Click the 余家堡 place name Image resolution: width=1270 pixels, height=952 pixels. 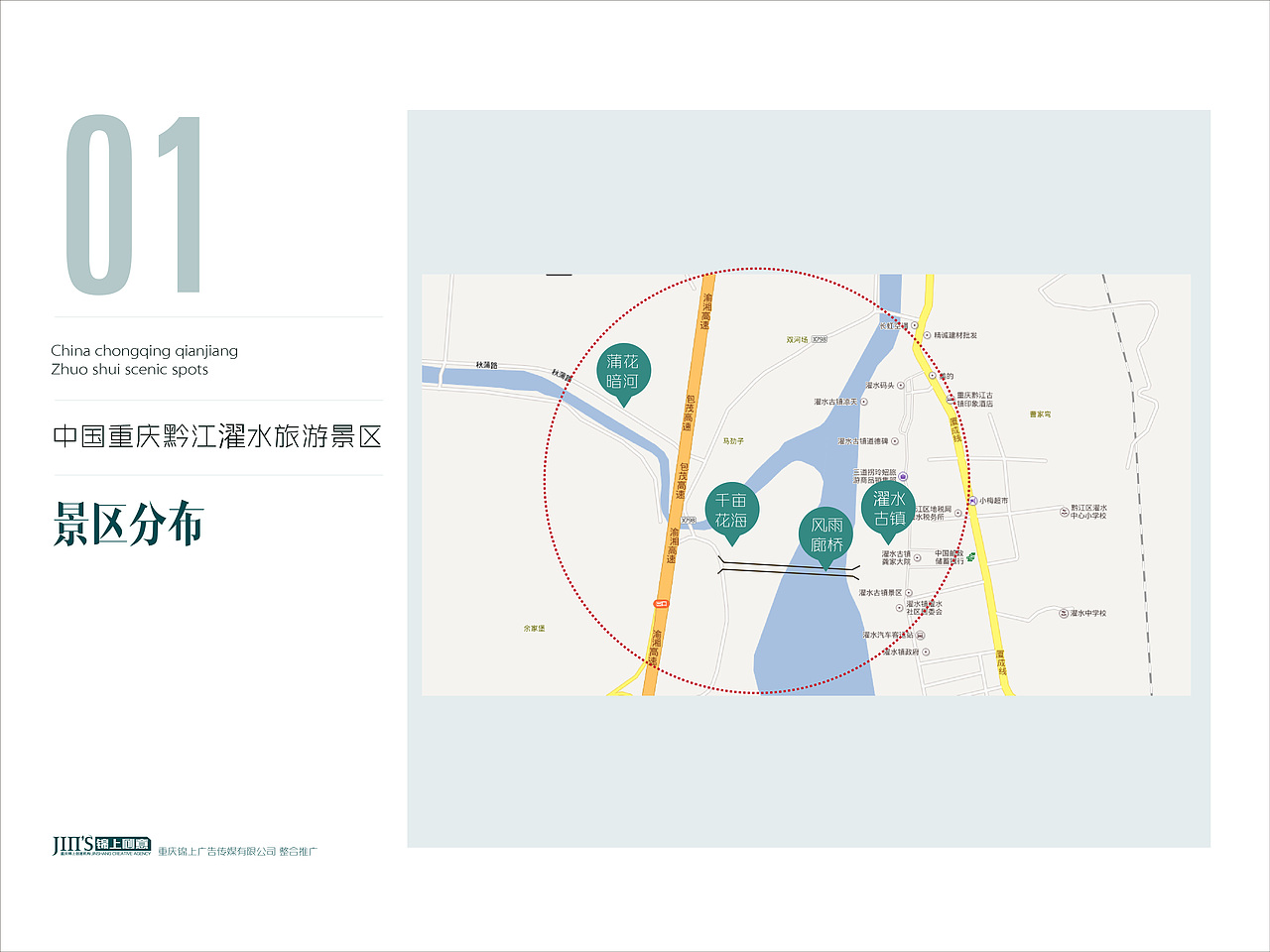[x=535, y=629]
